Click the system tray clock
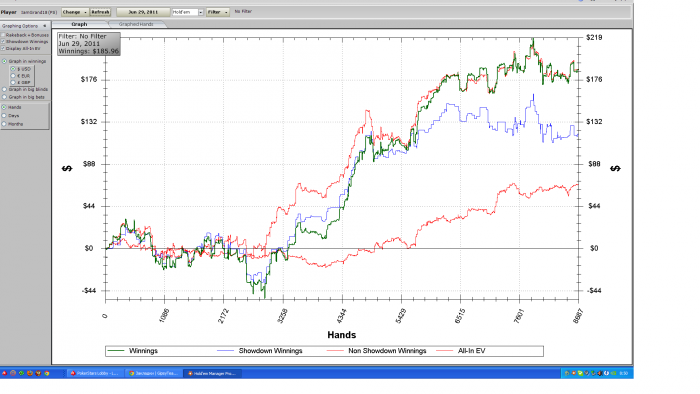Viewport: 700px width, 394px height. (624, 373)
